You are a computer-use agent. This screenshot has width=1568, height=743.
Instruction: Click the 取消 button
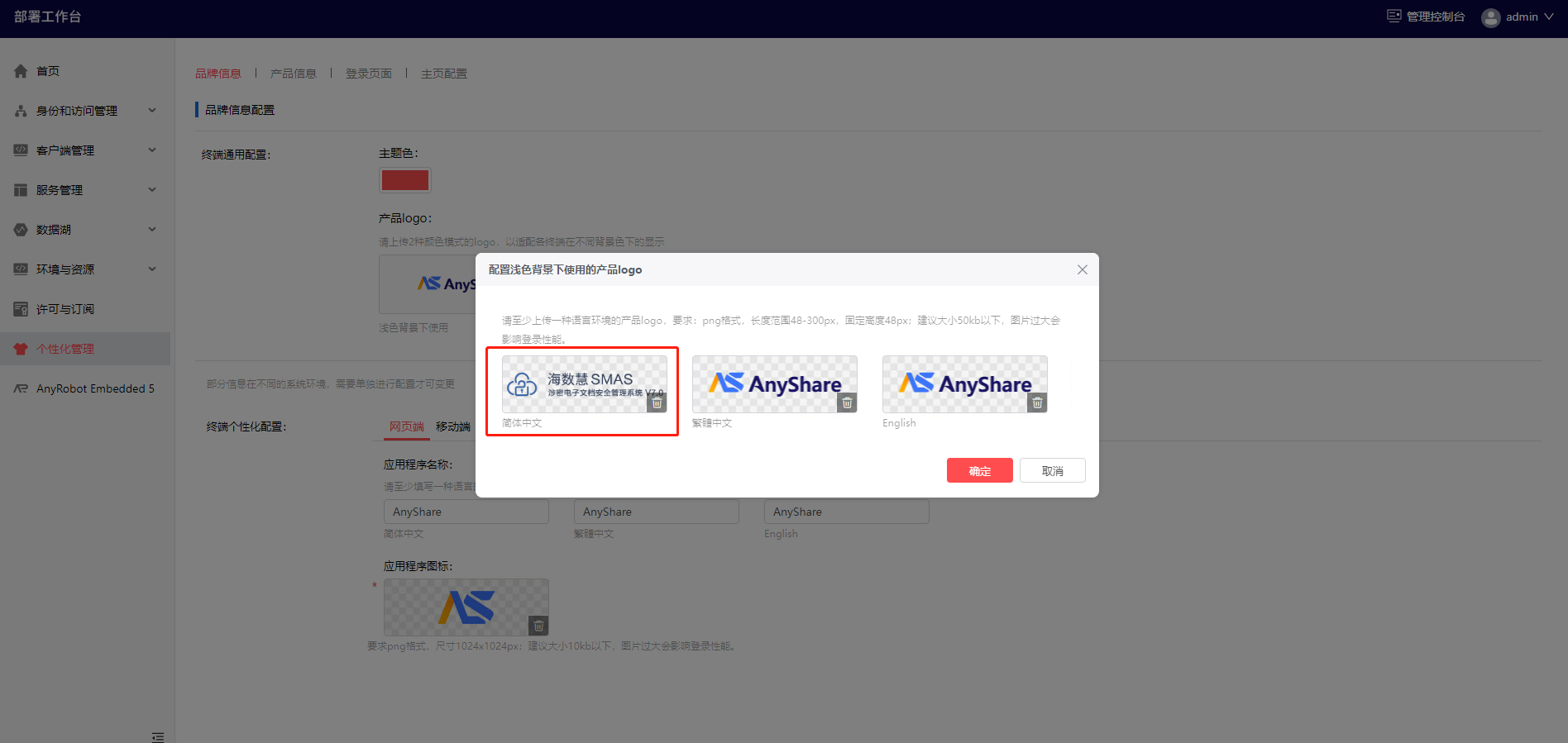[1052, 470]
